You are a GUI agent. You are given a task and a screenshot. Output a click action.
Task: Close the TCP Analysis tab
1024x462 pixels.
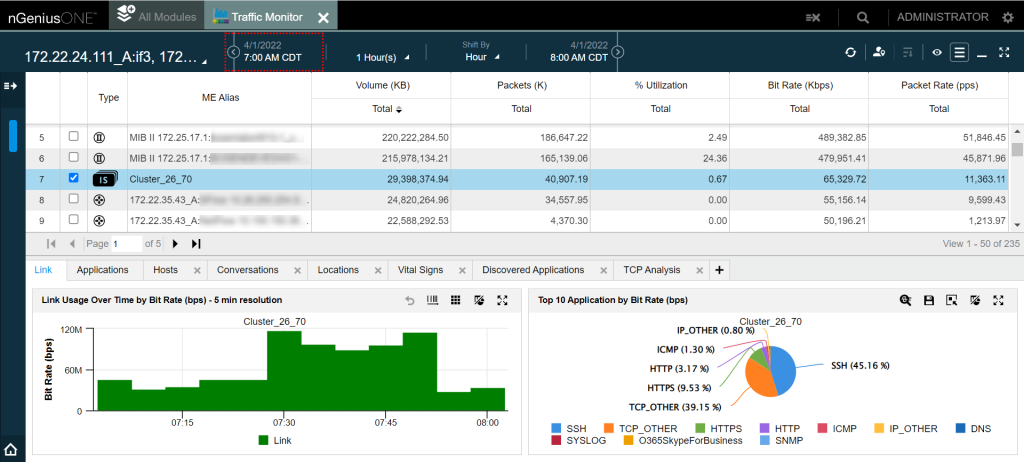click(x=699, y=270)
